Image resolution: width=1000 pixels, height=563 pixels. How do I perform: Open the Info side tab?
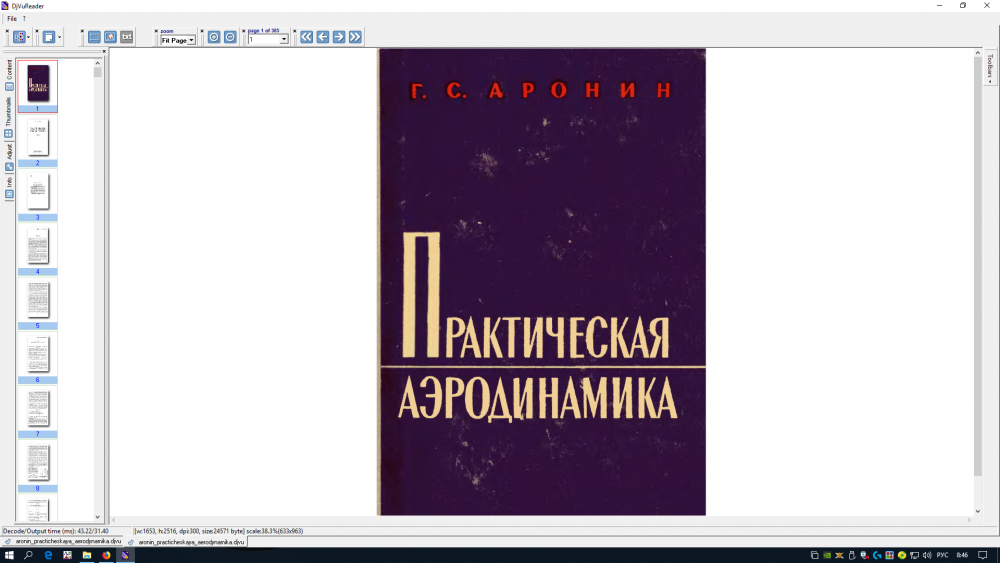tap(9, 182)
